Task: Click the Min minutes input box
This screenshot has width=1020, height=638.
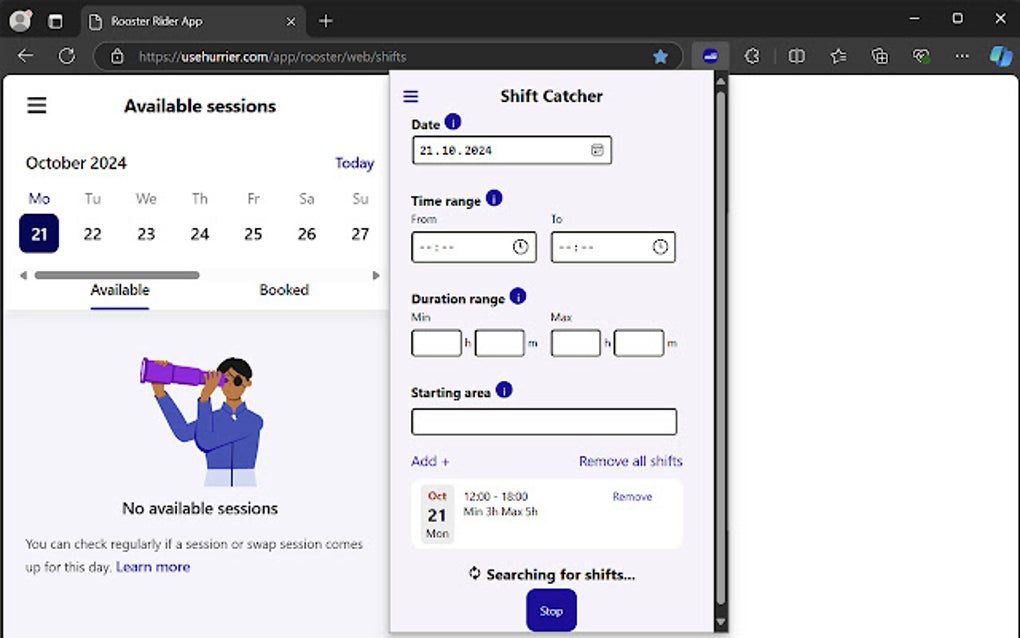Action: click(x=500, y=343)
